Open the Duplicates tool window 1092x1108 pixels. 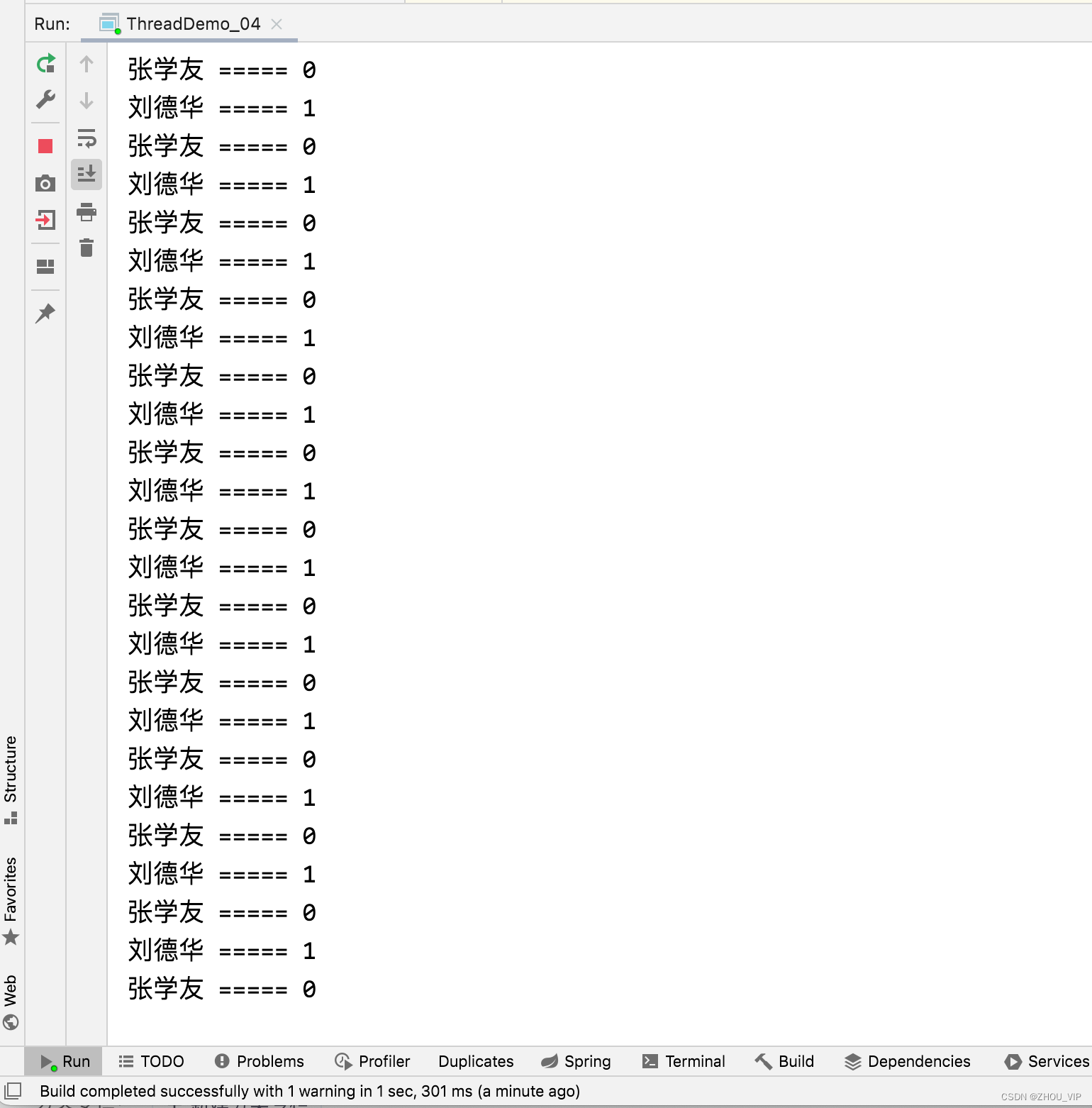(x=476, y=1061)
